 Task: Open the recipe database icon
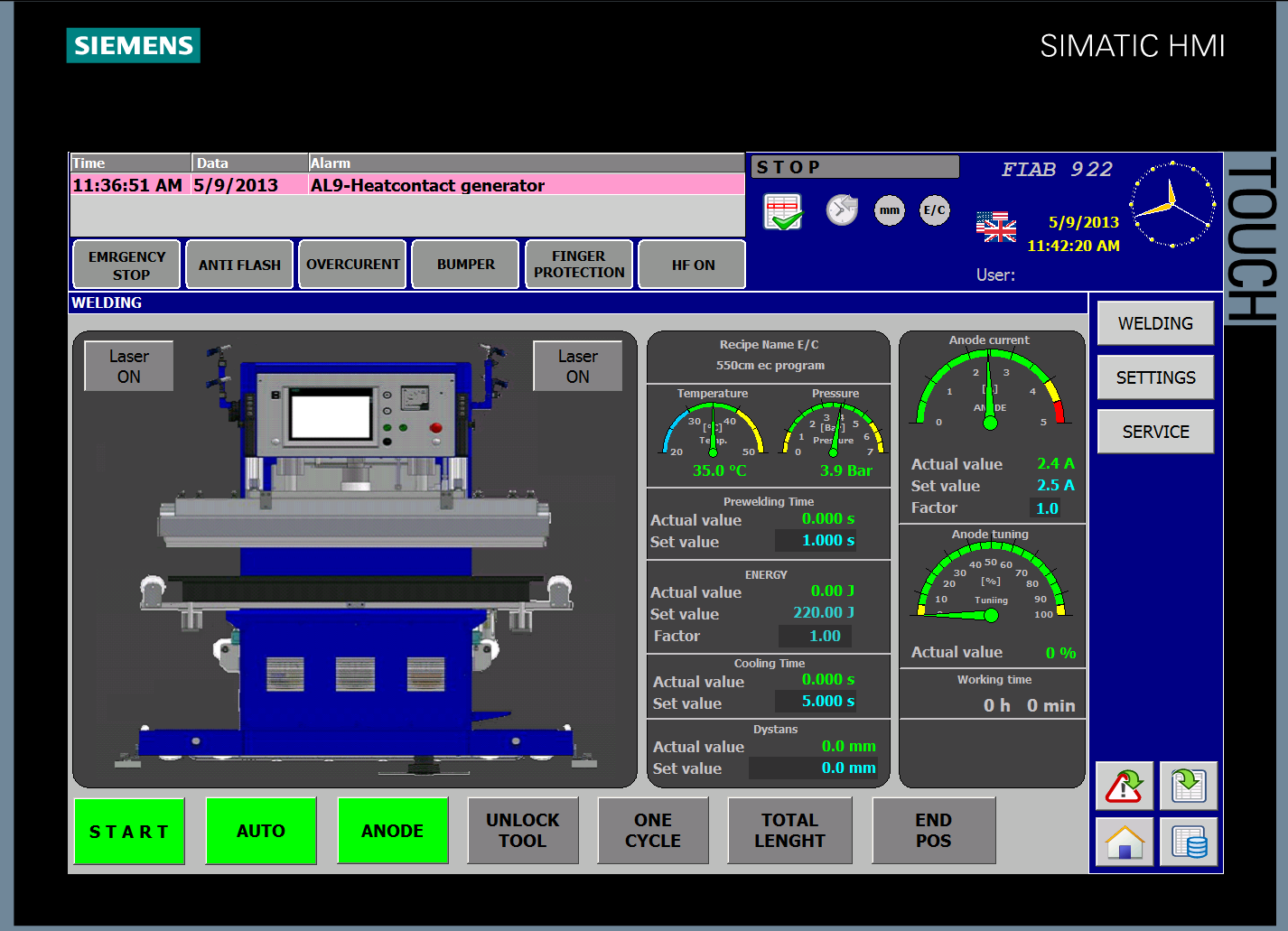tap(1189, 842)
